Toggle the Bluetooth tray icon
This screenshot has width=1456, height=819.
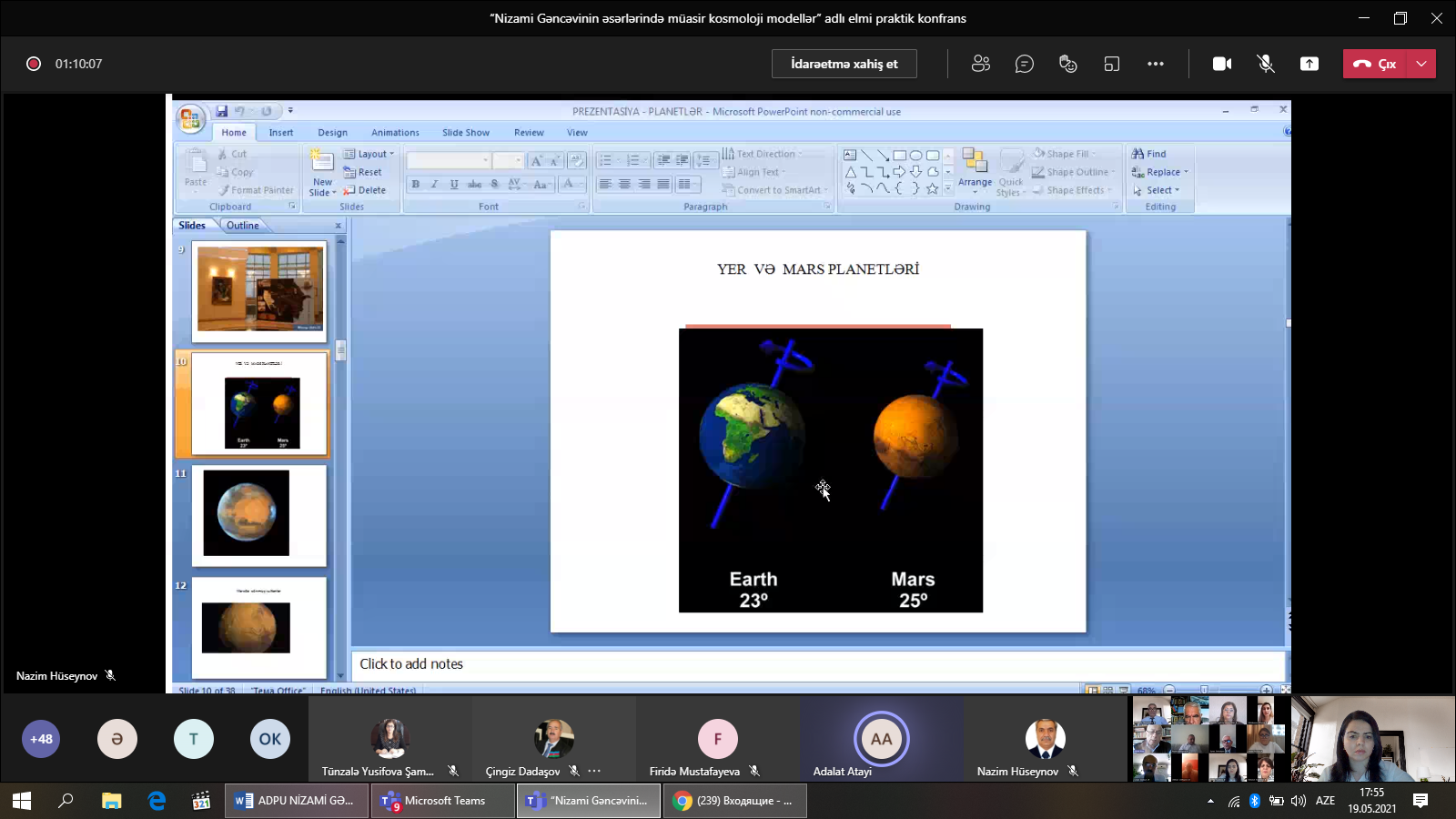click(1254, 801)
